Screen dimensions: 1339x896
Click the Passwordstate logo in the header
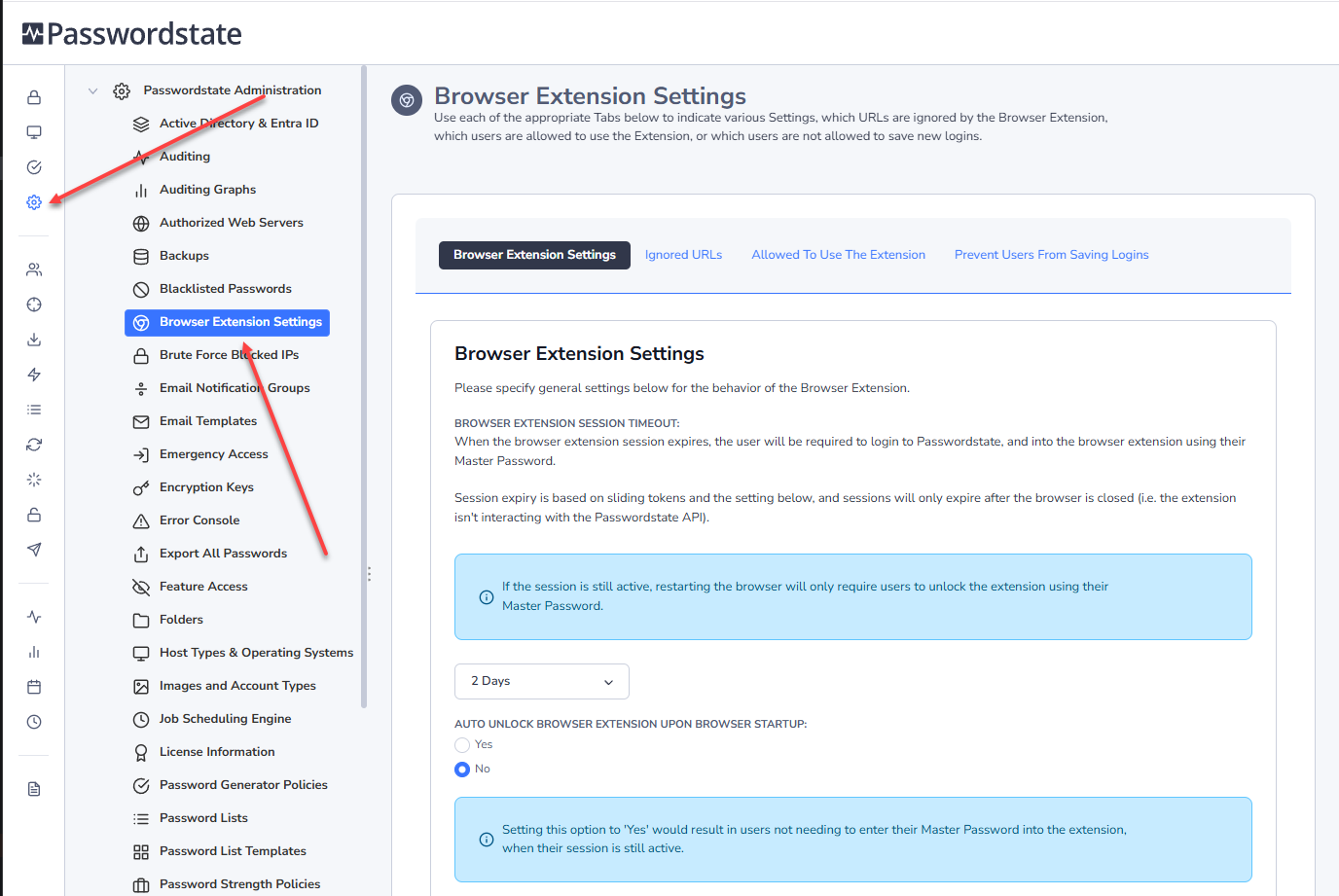131,34
